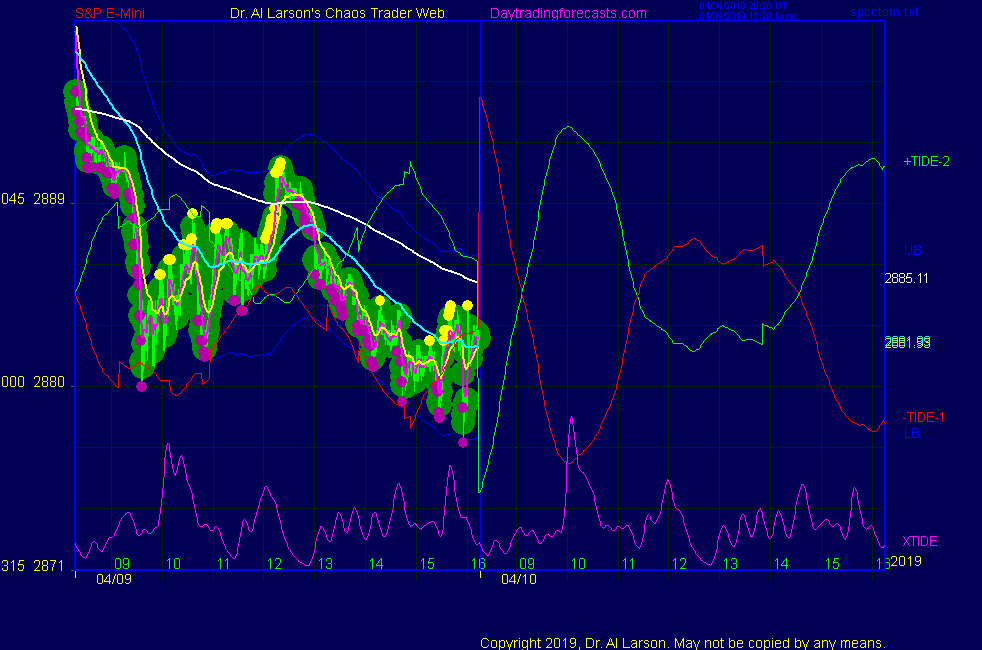Image resolution: width=982 pixels, height=650 pixels.
Task: Click the +TIDE-2 legend label
Action: click(926, 162)
